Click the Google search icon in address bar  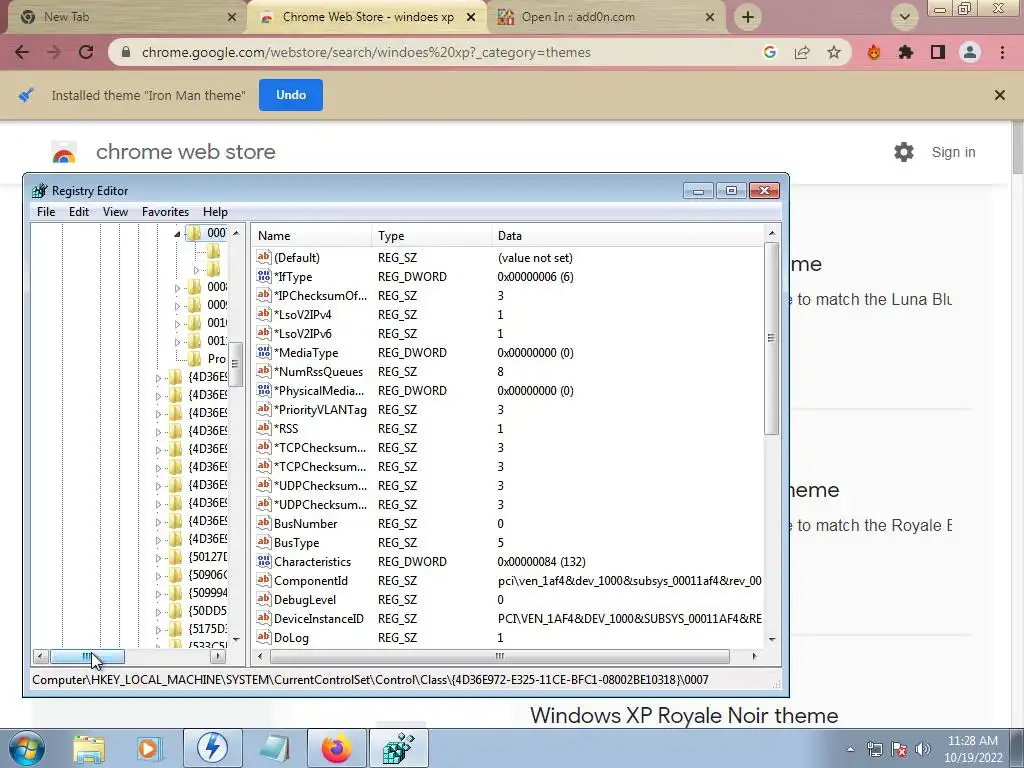pyautogui.click(x=770, y=52)
